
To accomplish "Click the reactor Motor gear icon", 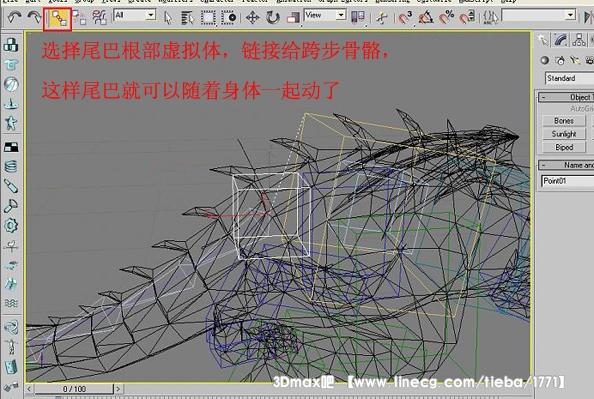I will coord(11,225).
